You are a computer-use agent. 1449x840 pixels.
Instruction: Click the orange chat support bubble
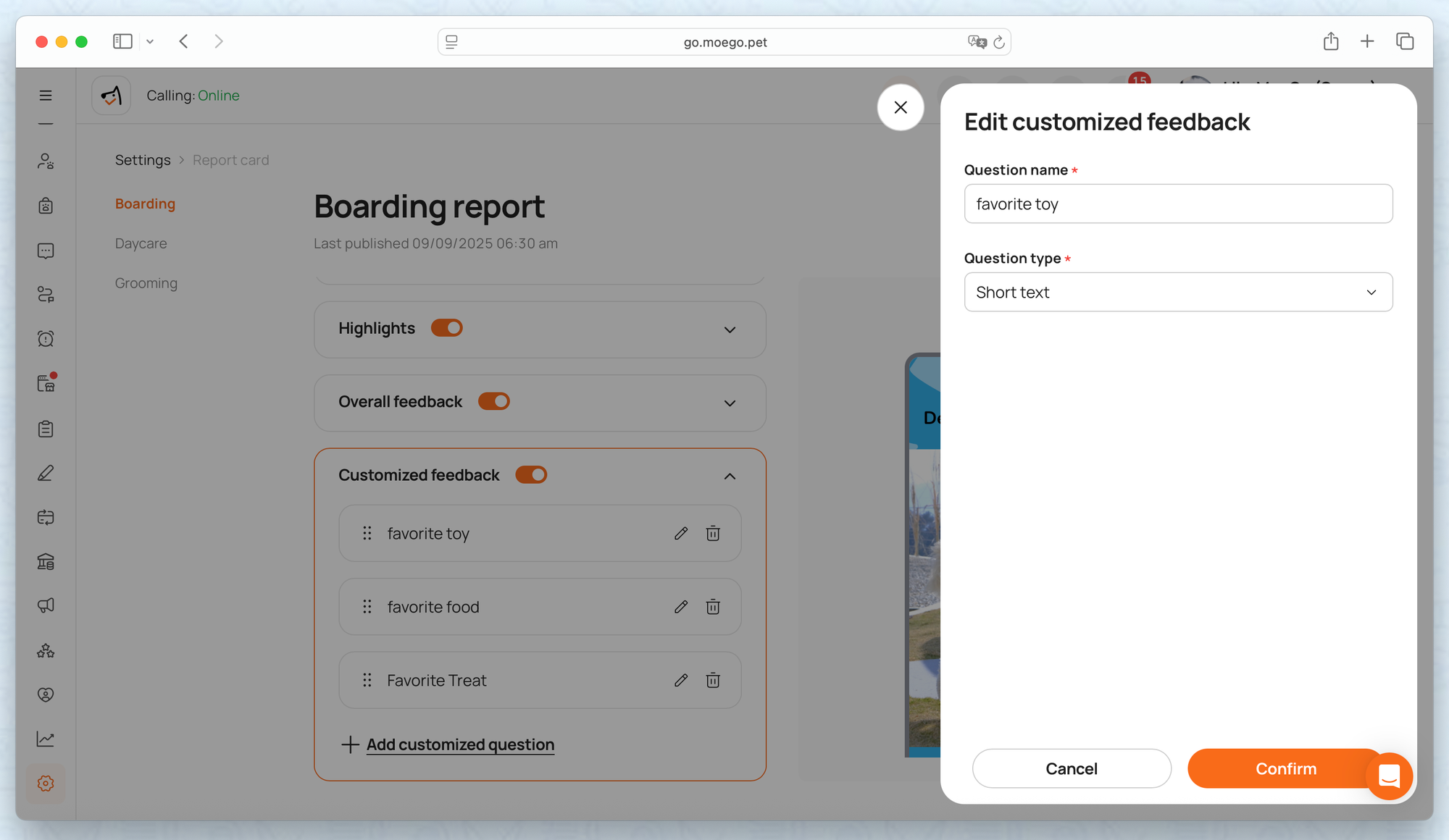point(1389,776)
